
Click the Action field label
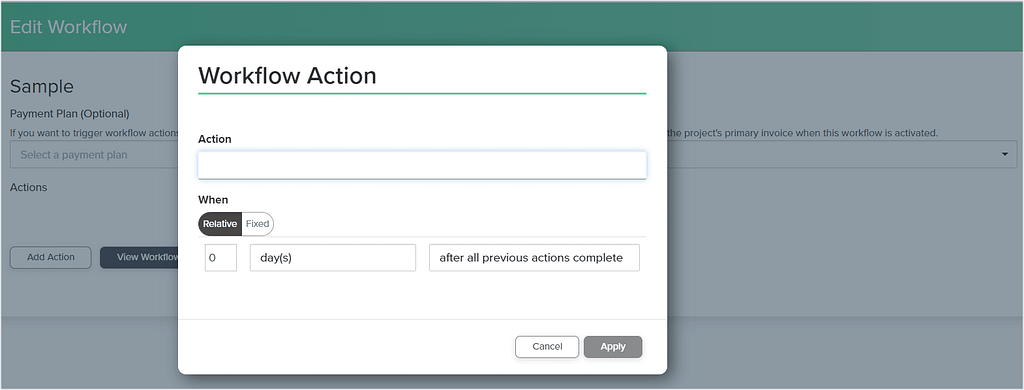(215, 139)
